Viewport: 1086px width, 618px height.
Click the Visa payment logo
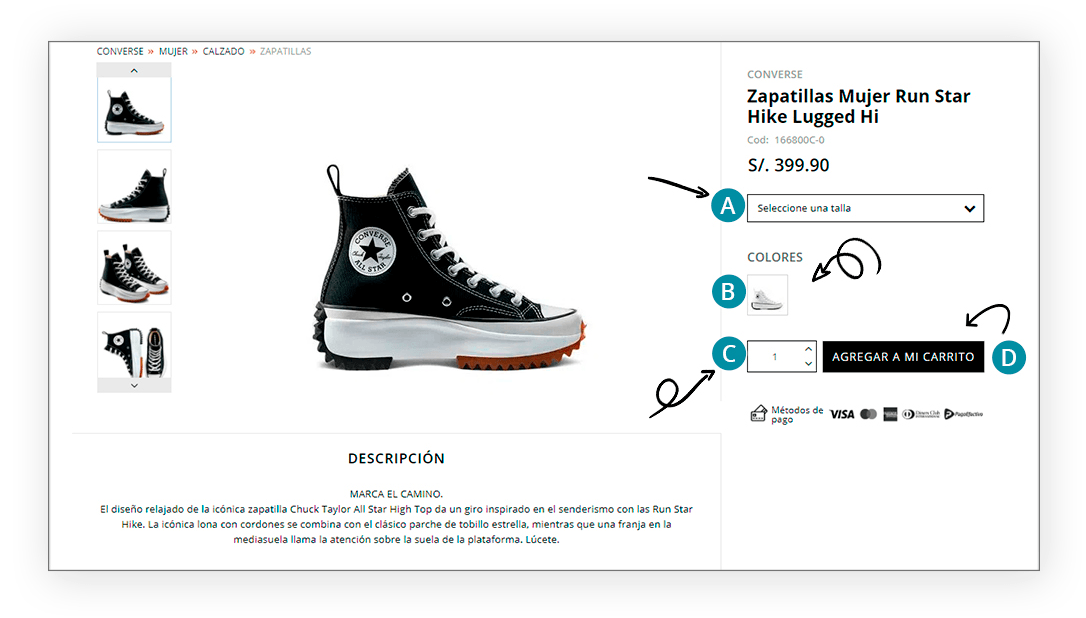click(x=842, y=414)
